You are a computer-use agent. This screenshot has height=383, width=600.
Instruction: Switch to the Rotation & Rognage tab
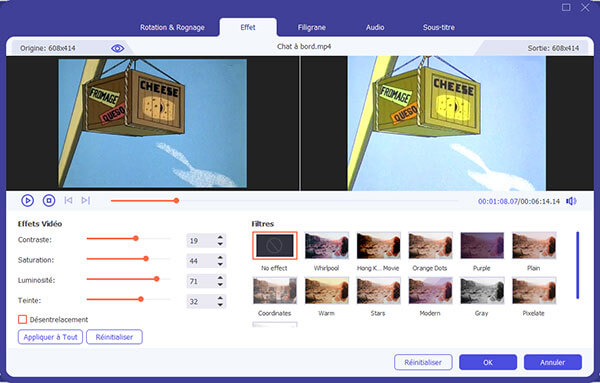[172, 28]
